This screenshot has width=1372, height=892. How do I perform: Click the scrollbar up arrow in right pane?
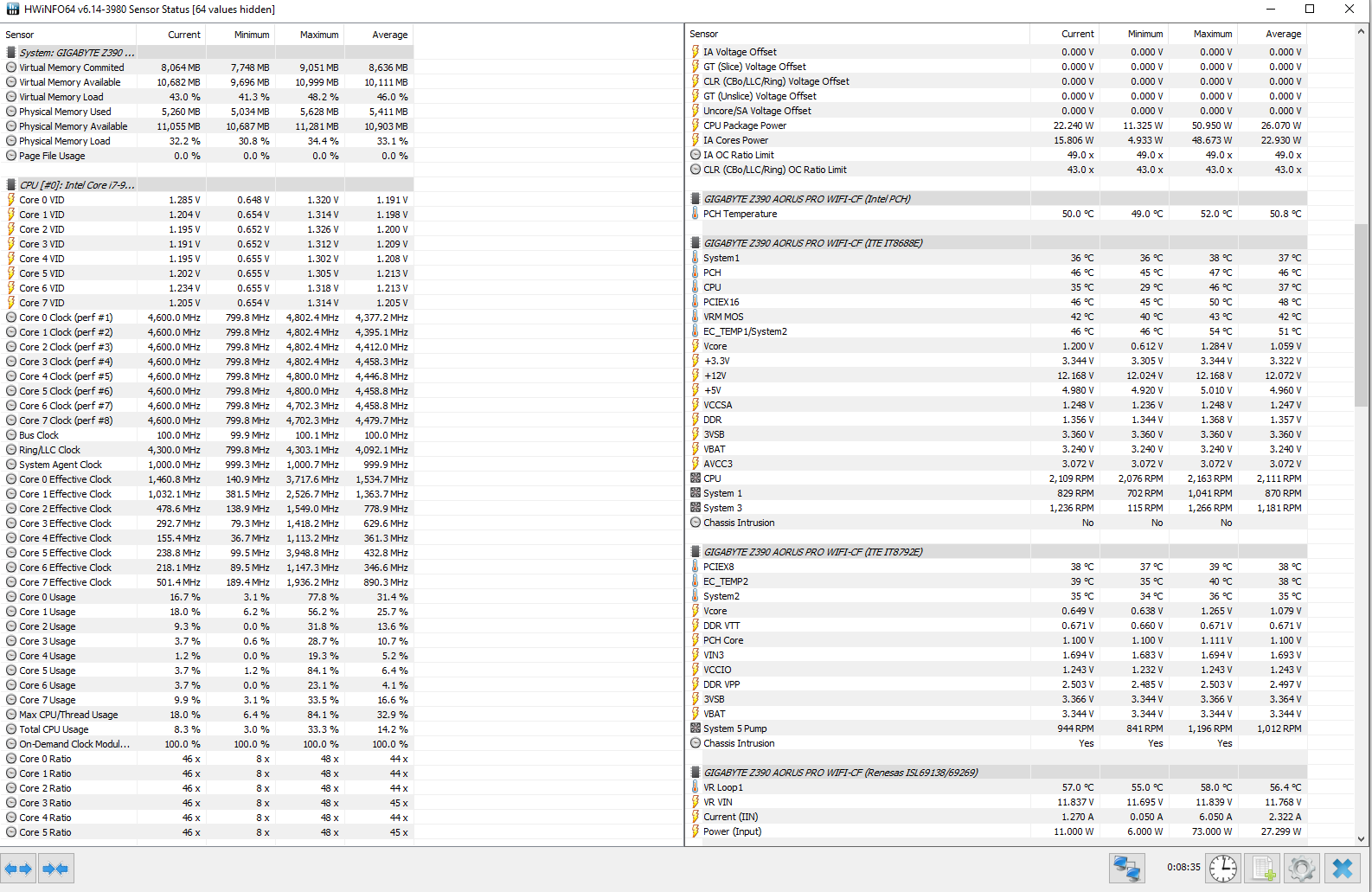(x=1361, y=32)
